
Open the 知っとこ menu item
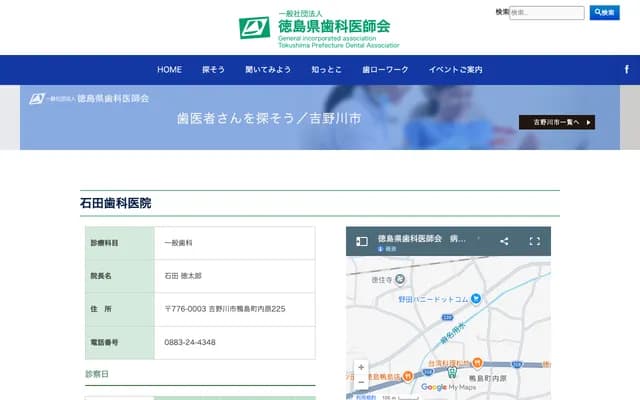tap(326, 70)
